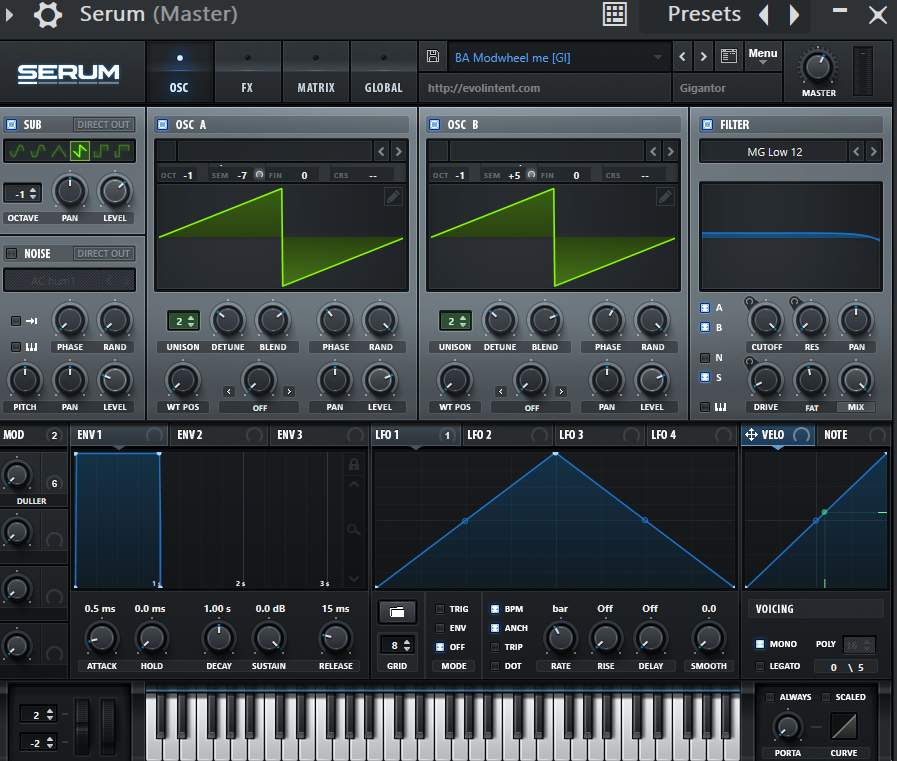Disable the FILTER module
This screenshot has height=761, width=897.
pyautogui.click(x=707, y=124)
